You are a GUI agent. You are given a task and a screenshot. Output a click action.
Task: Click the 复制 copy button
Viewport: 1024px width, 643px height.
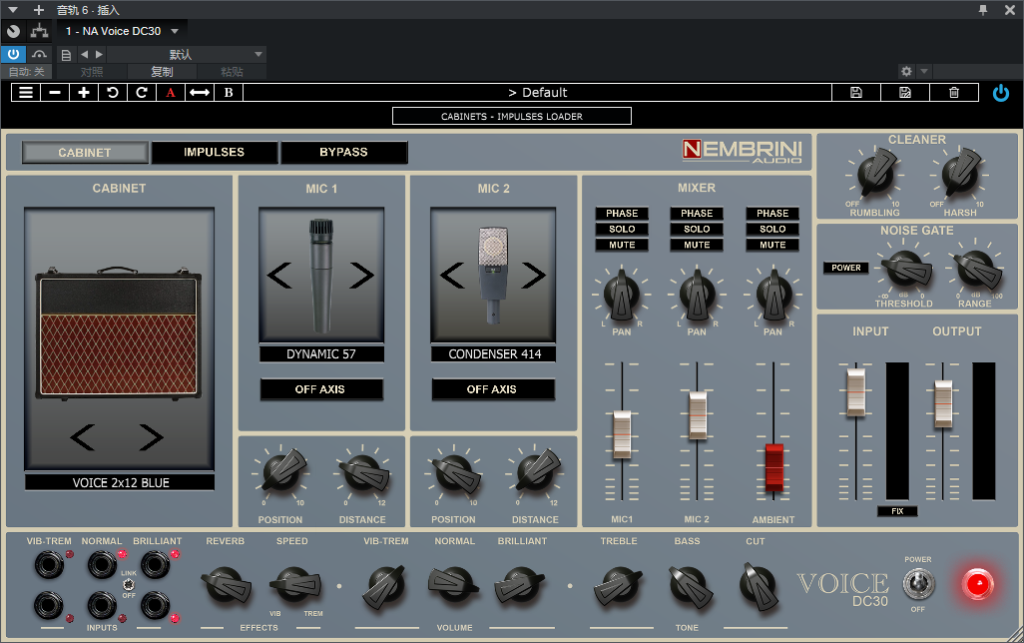(x=162, y=72)
